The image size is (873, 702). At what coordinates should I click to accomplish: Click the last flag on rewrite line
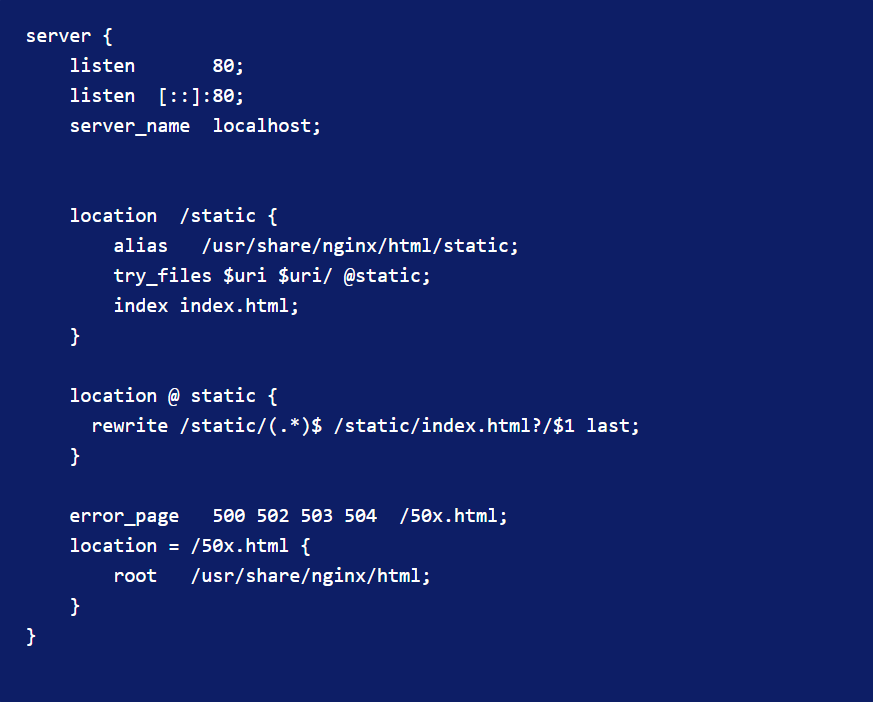pos(607,426)
